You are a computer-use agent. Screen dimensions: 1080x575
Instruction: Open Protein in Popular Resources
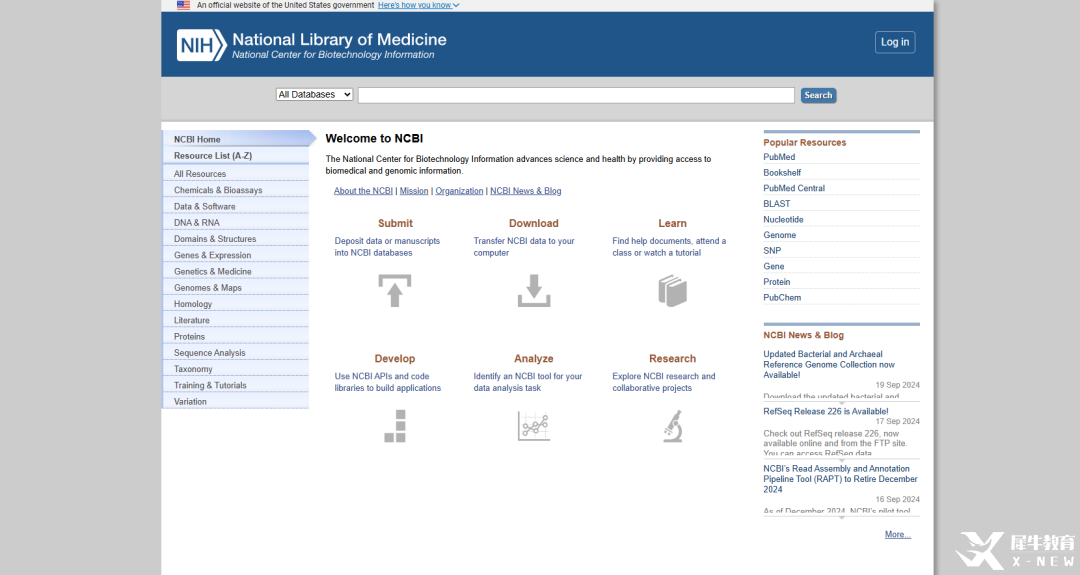pos(776,282)
